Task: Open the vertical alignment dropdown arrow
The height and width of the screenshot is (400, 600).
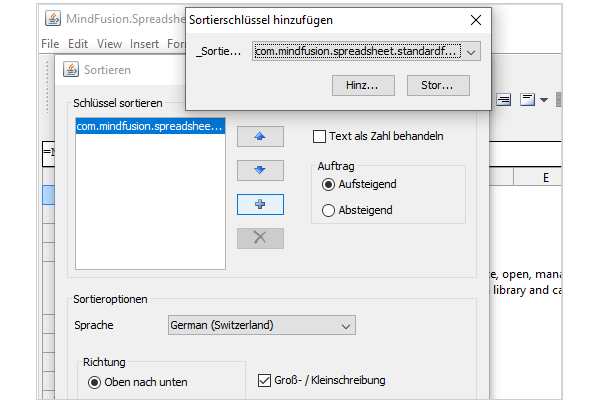Action: pos(544,100)
